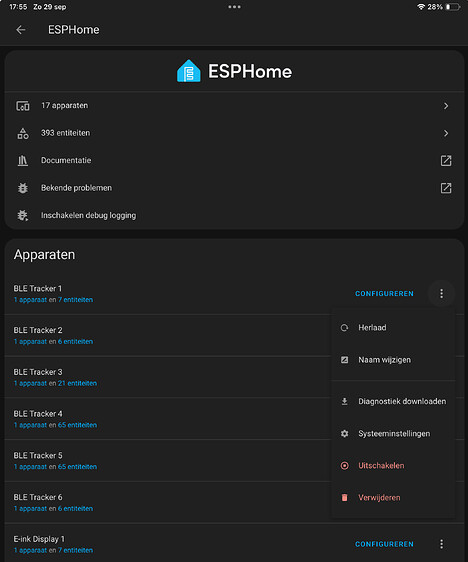The image size is (468, 562).
Task: Go back using the arrow icon
Action: tap(21, 30)
